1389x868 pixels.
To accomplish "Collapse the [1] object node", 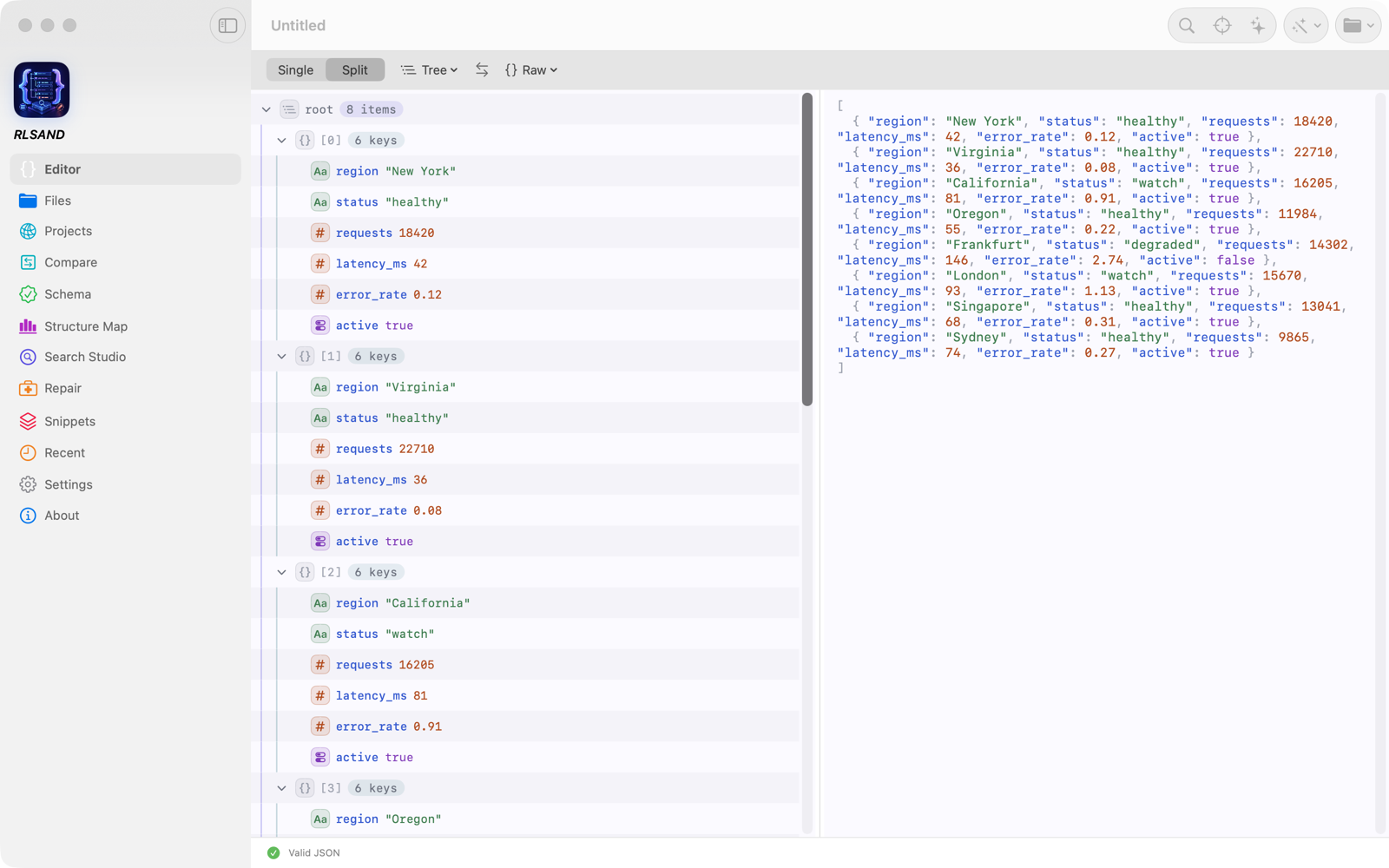I will click(x=282, y=356).
